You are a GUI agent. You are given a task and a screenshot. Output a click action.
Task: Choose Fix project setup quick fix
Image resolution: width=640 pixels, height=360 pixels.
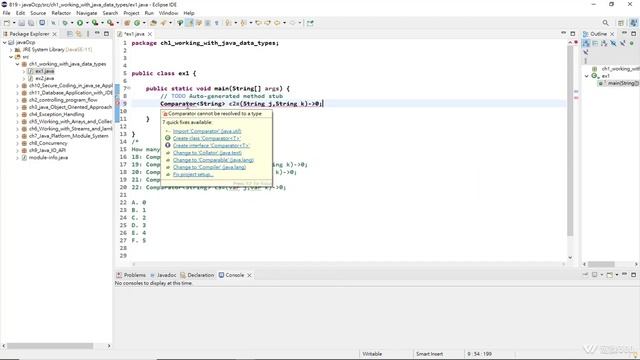[x=193, y=174]
